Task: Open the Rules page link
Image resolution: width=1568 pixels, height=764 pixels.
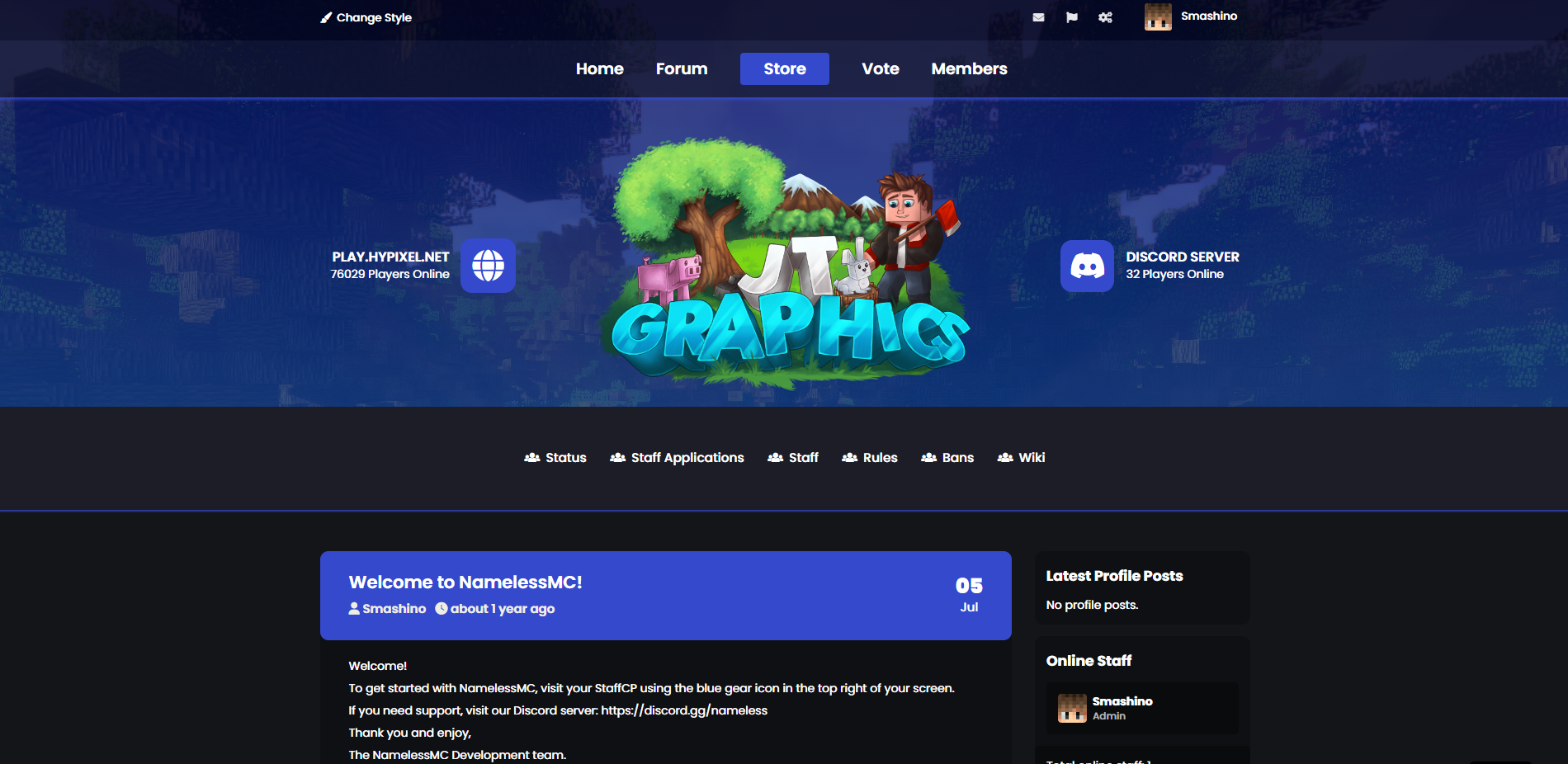Action: point(881,457)
